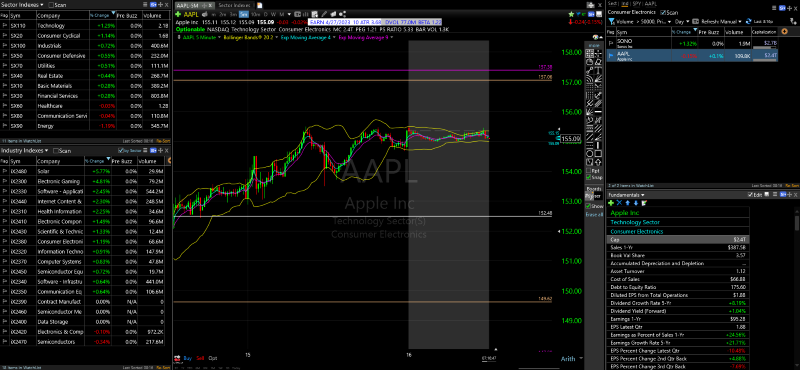This screenshot has width=800, height=370.
Task: Toggle the By Sector checkbox
Action: pos(120,151)
